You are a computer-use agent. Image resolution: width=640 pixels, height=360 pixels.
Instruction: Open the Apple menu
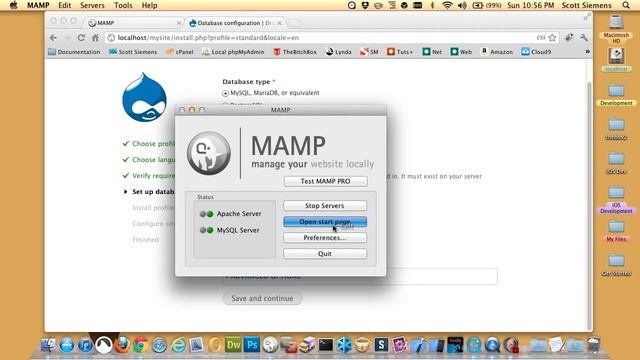tap(13, 5)
